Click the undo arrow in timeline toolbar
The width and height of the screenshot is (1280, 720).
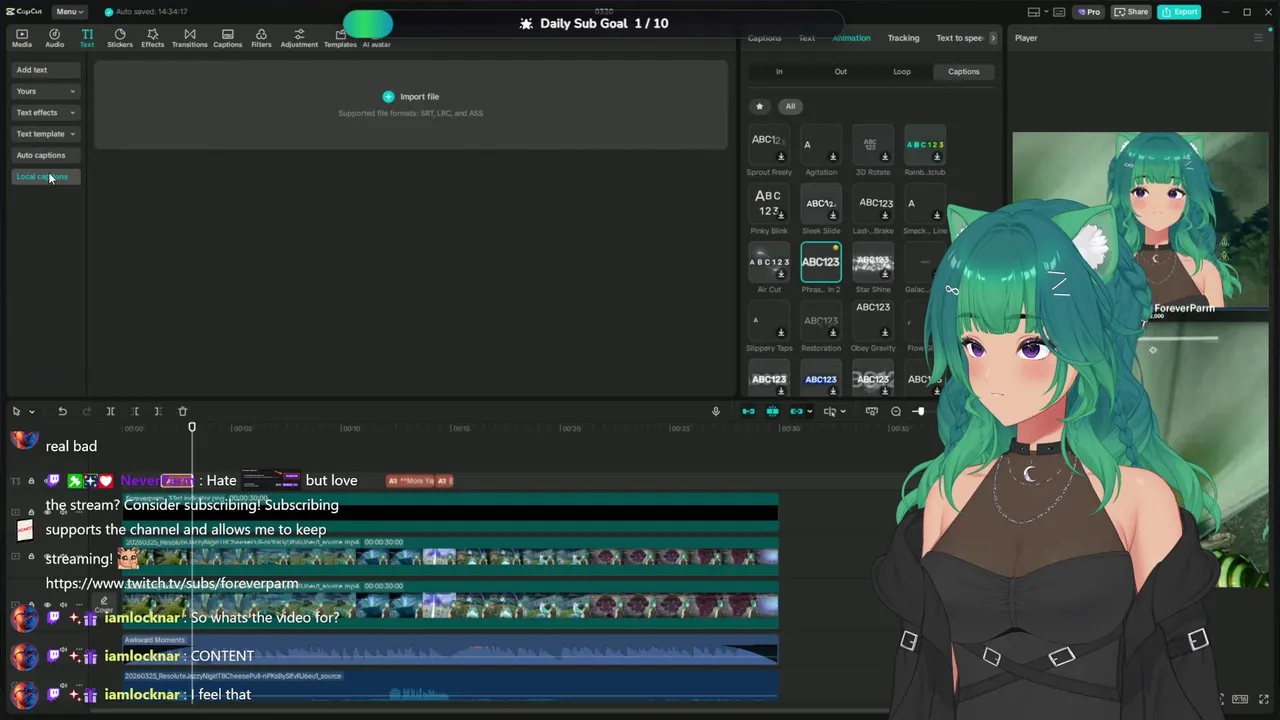point(62,411)
